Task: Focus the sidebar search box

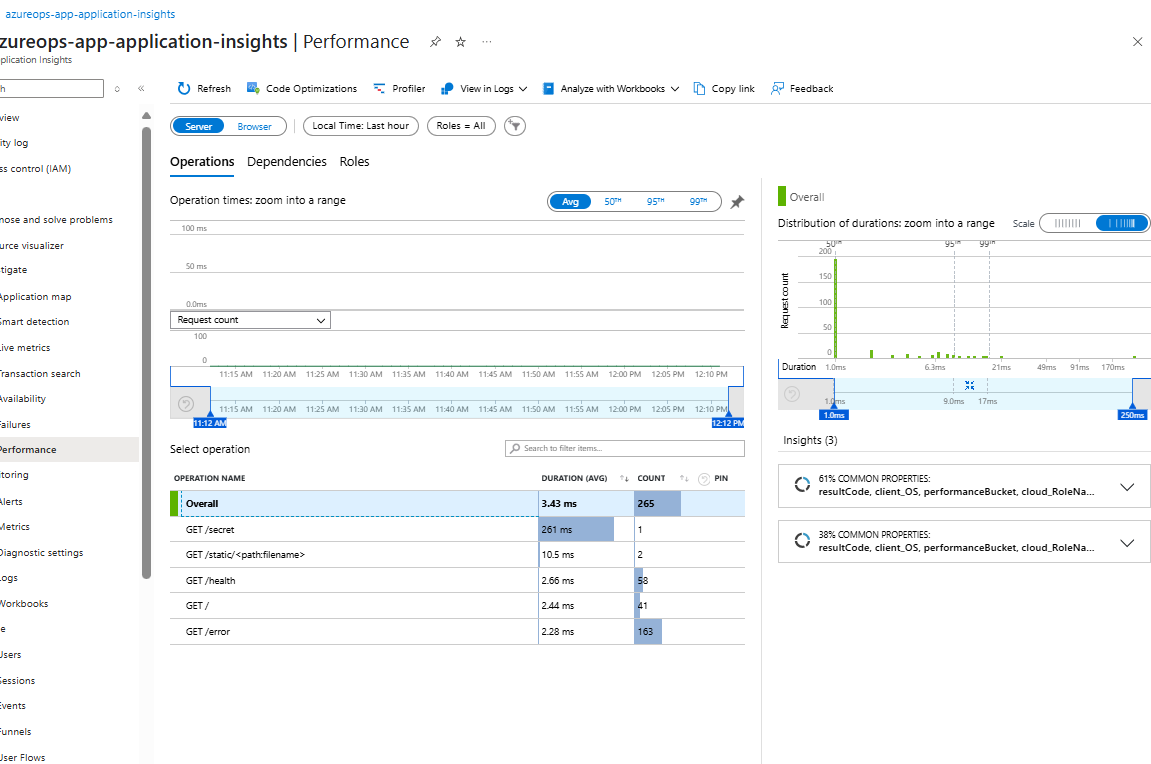Action: click(51, 89)
